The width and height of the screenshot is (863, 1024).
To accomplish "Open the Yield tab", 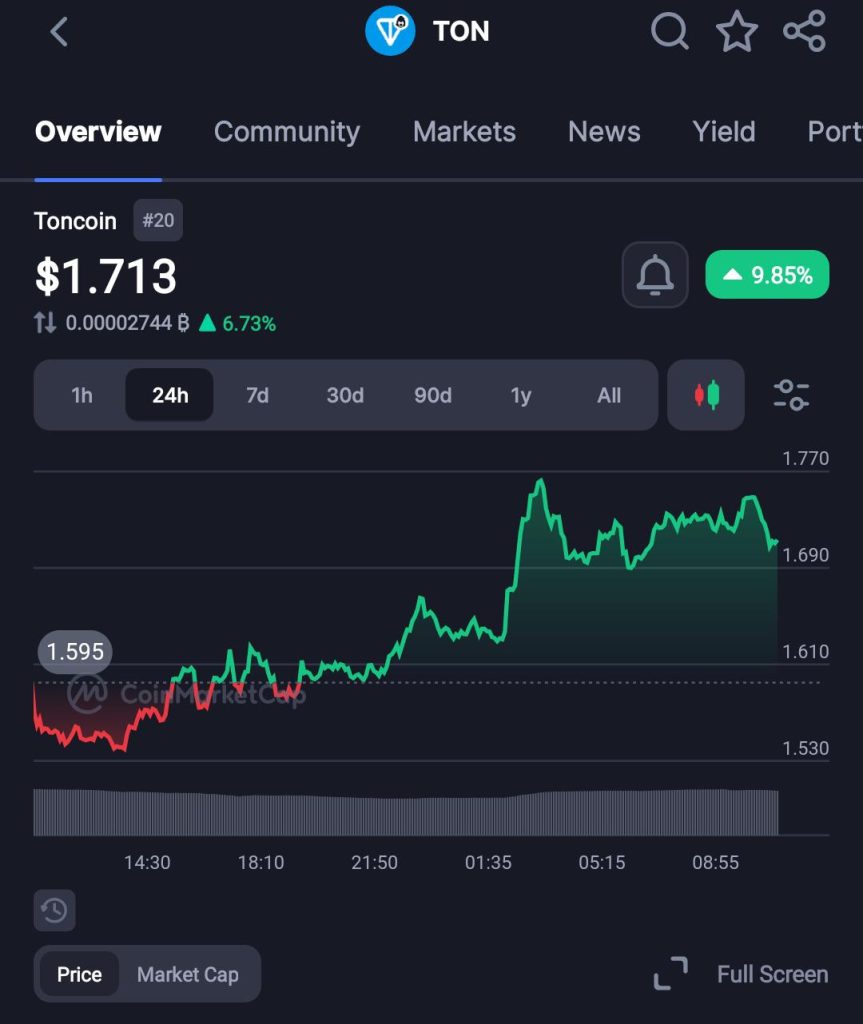I will point(724,132).
